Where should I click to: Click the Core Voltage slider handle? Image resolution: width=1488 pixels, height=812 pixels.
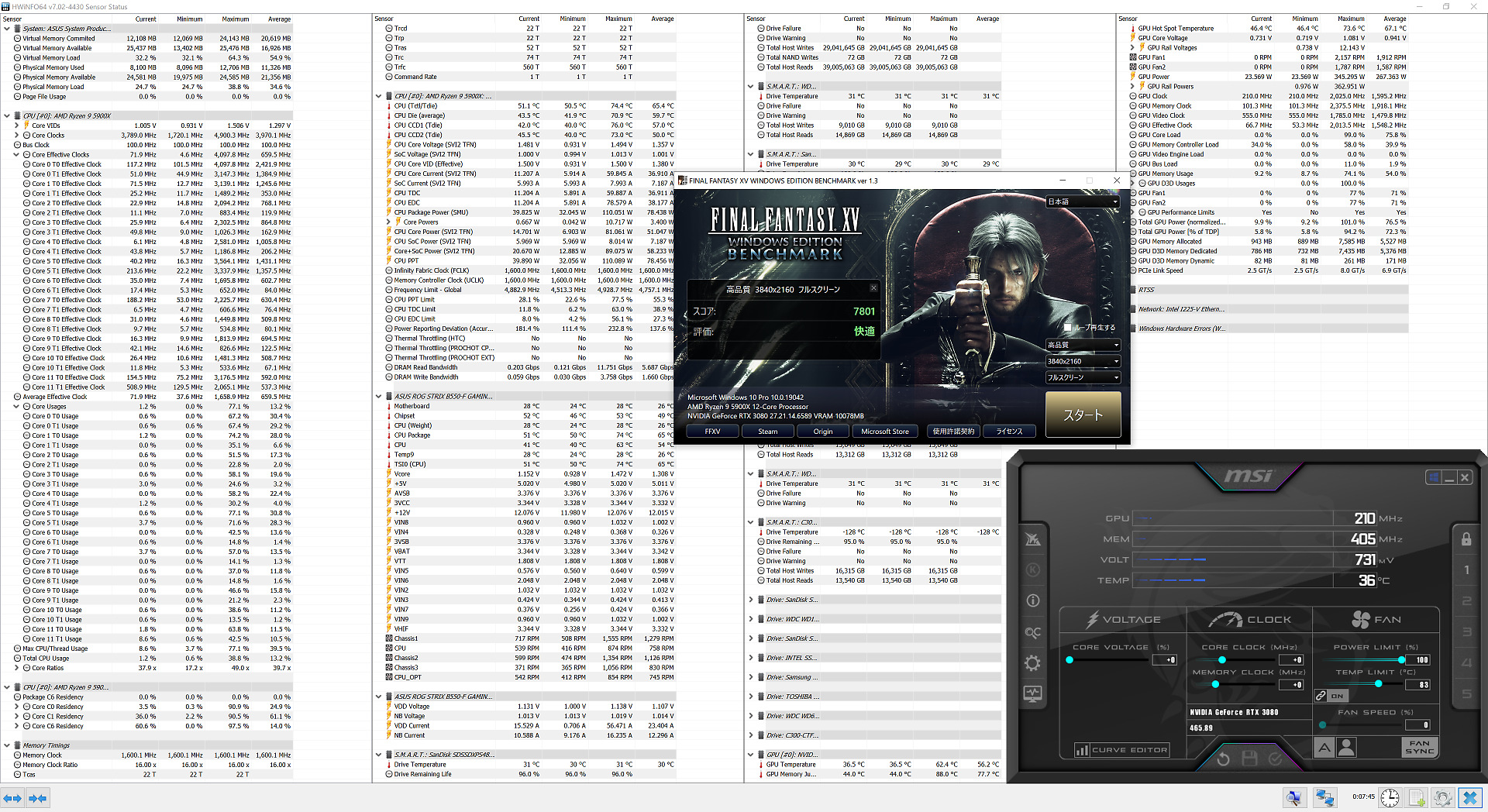(1069, 660)
